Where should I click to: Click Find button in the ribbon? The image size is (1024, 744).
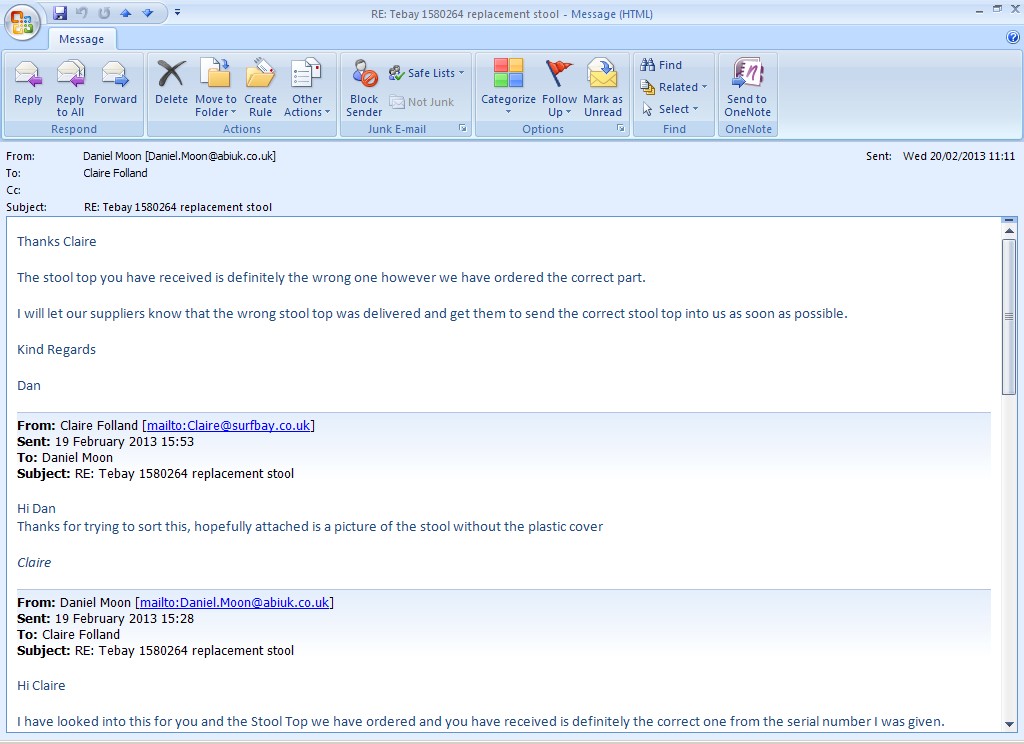point(662,65)
